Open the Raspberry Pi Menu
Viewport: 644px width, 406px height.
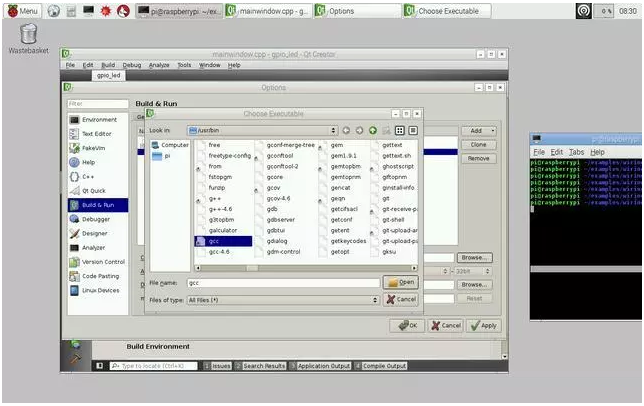(22, 10)
